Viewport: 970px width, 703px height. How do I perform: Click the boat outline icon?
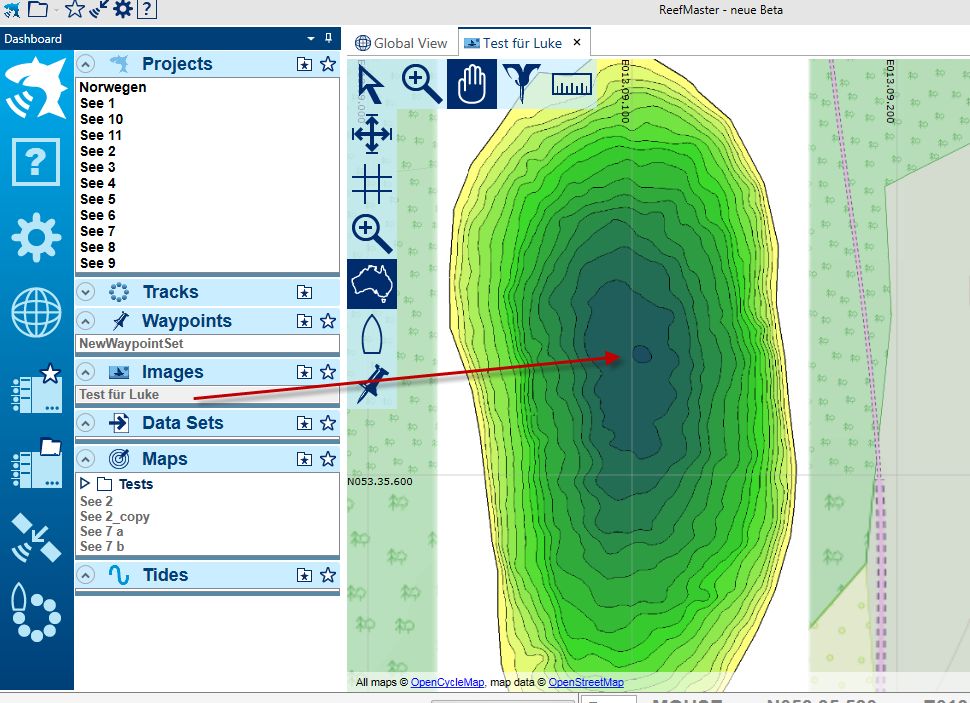[371, 333]
